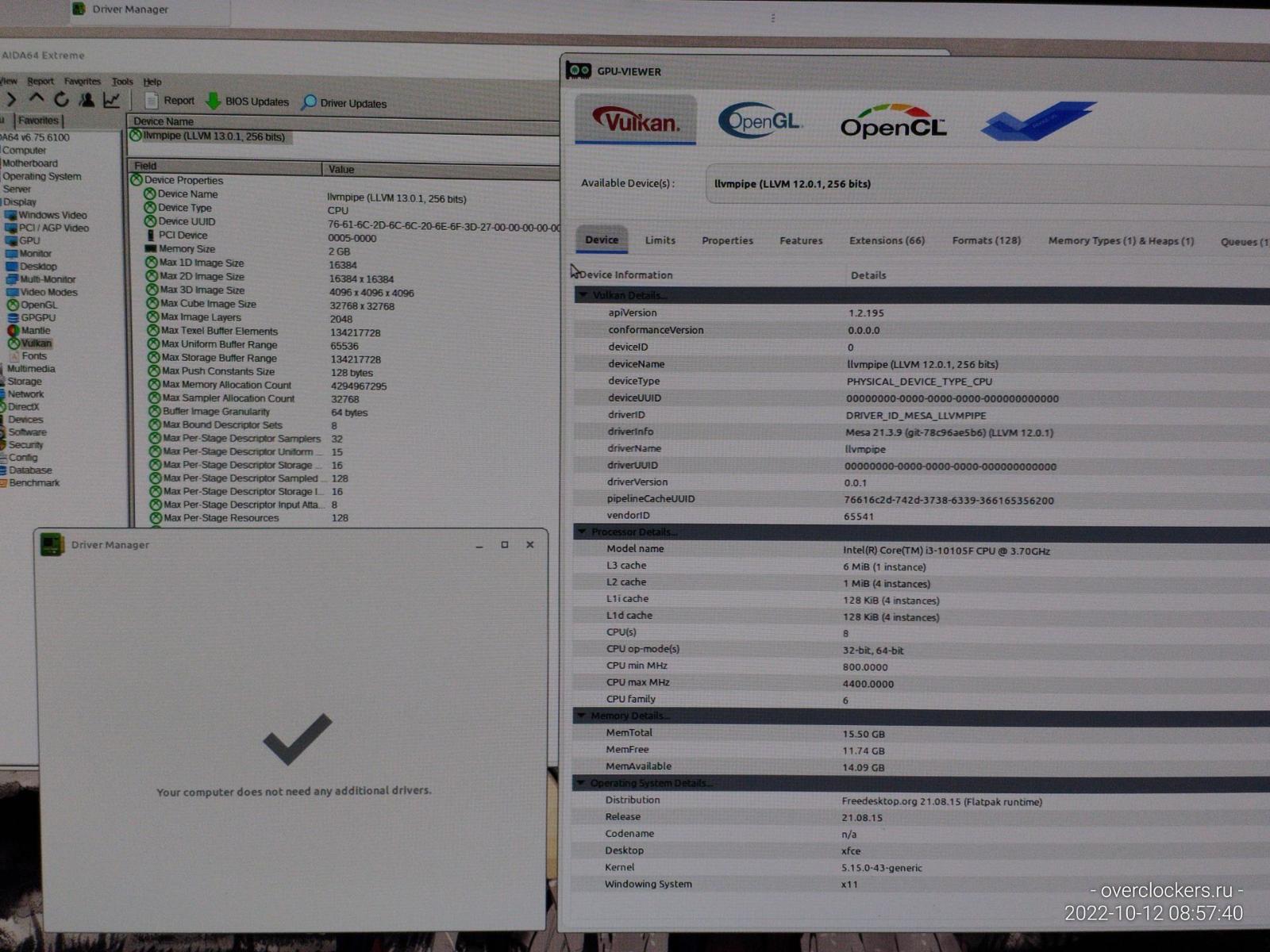This screenshot has height=952, width=1270.
Task: Switch to the Limits tab in GPU-Viewer
Action: (x=660, y=240)
